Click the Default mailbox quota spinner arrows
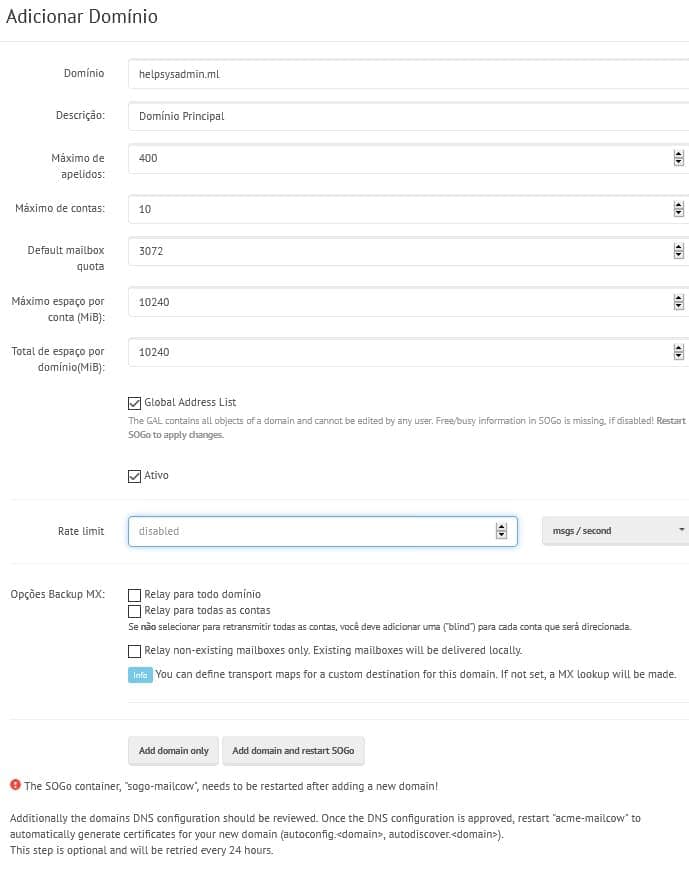 pyautogui.click(x=678, y=251)
